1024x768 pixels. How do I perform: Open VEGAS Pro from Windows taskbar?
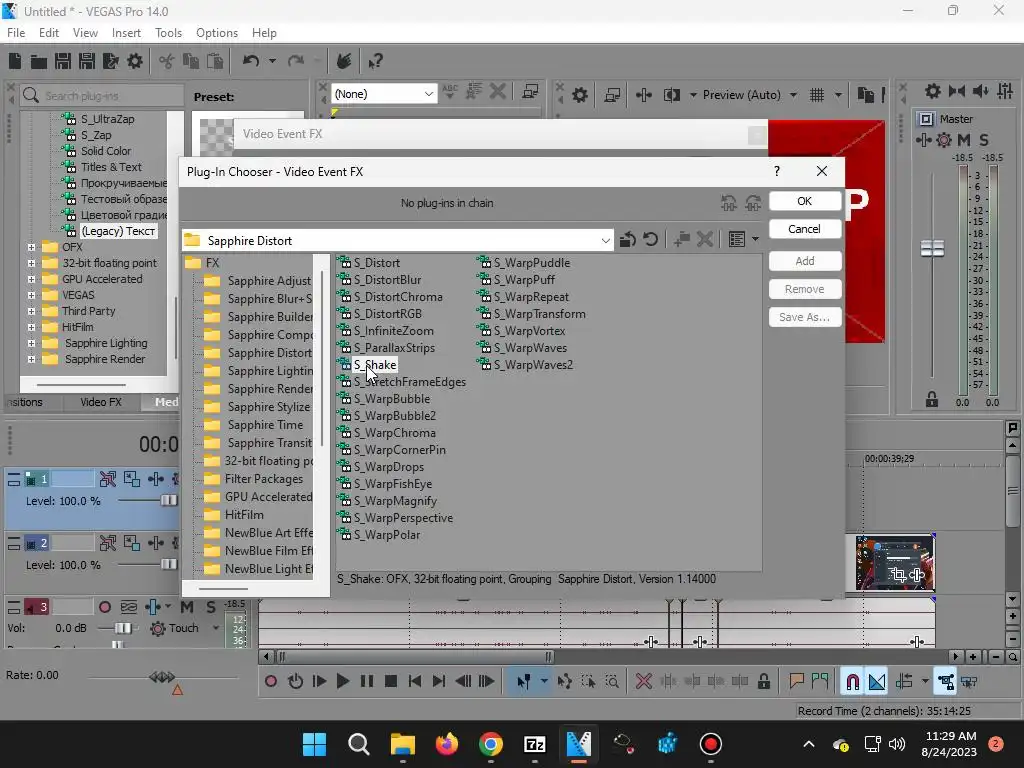[x=579, y=744]
